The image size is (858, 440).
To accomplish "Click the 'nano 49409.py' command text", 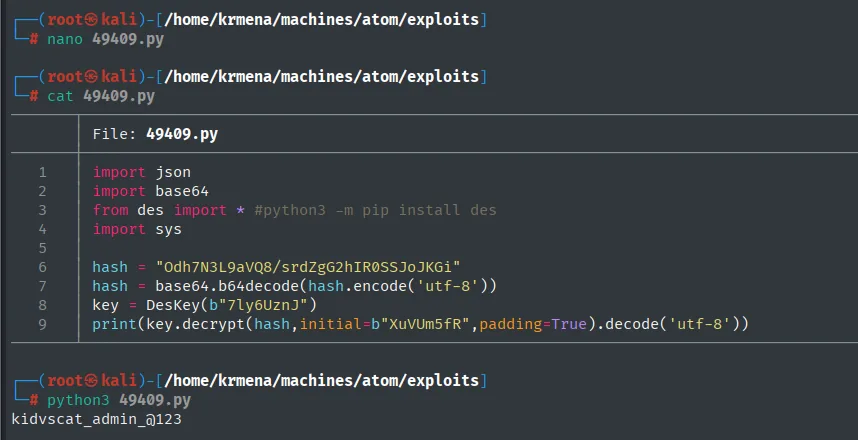I will click(105, 39).
